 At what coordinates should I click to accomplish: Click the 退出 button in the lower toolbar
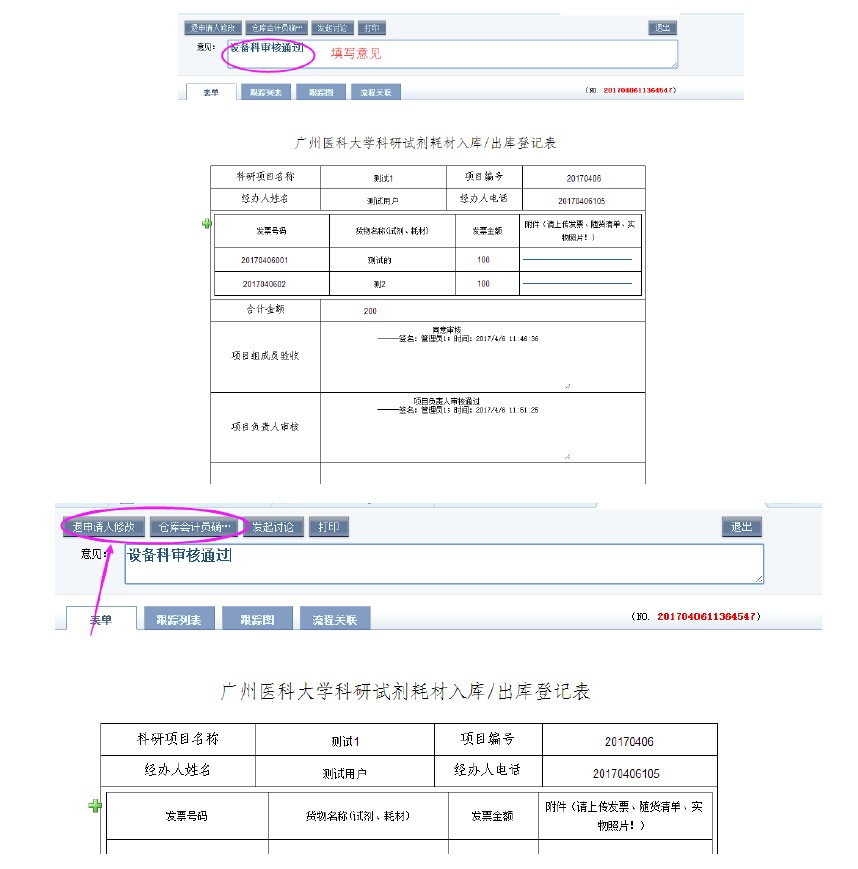(x=741, y=527)
